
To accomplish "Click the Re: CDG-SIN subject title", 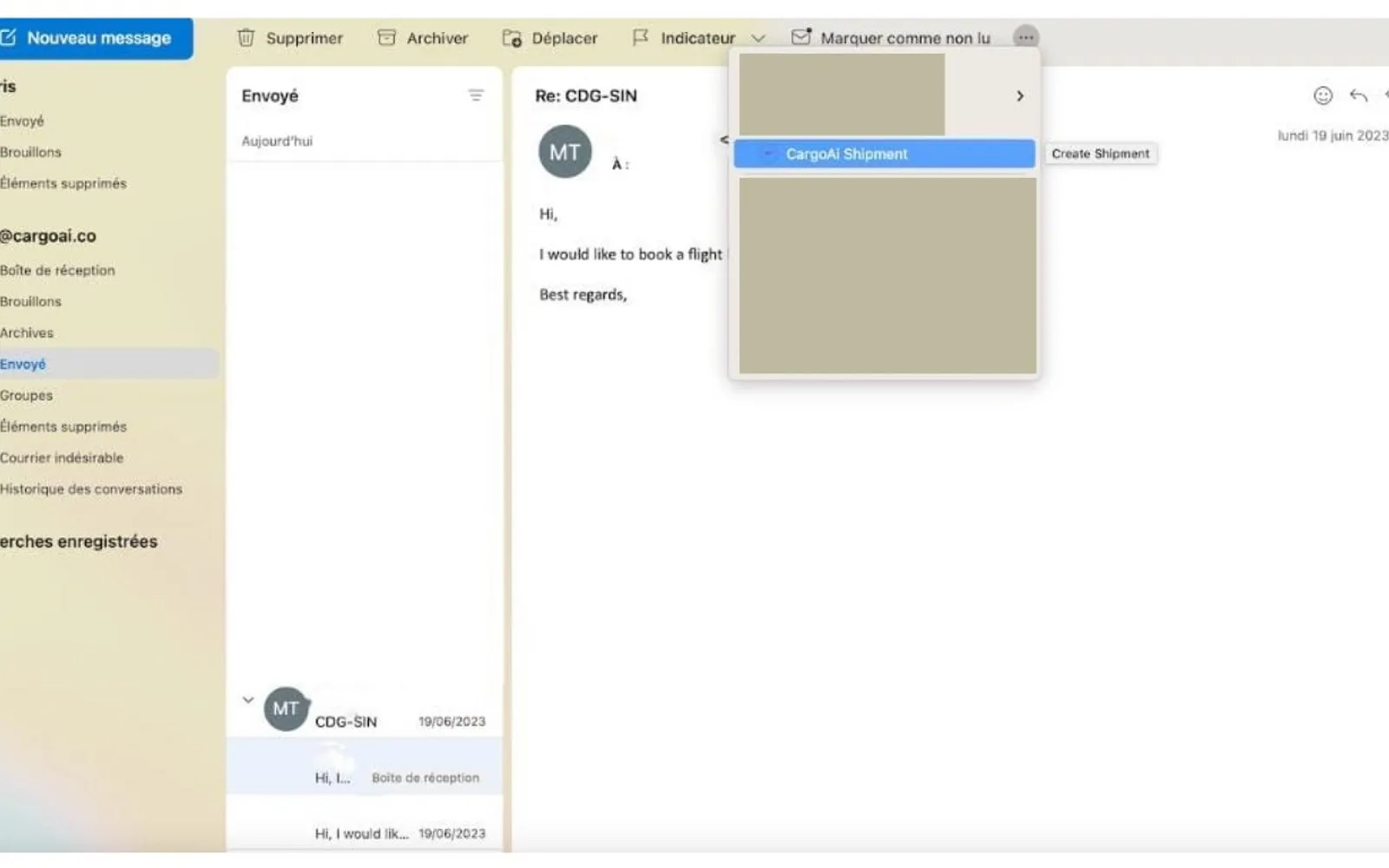I will pyautogui.click(x=586, y=95).
